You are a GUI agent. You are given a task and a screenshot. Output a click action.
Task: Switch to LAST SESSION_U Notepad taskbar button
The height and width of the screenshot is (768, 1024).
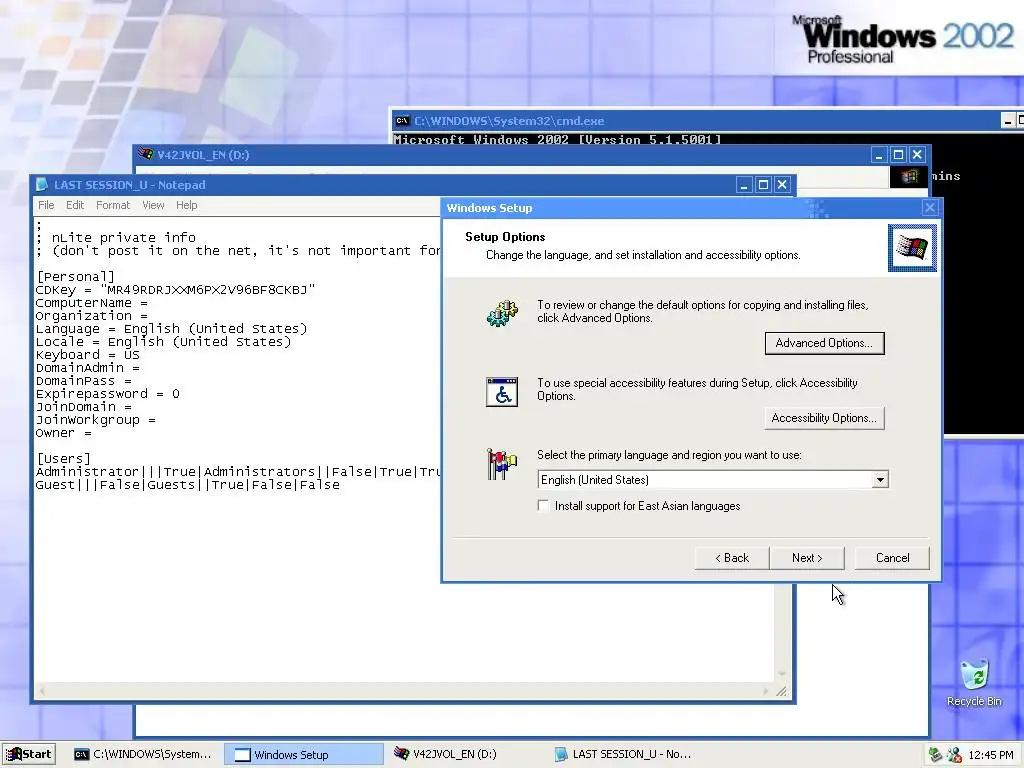tap(623, 754)
